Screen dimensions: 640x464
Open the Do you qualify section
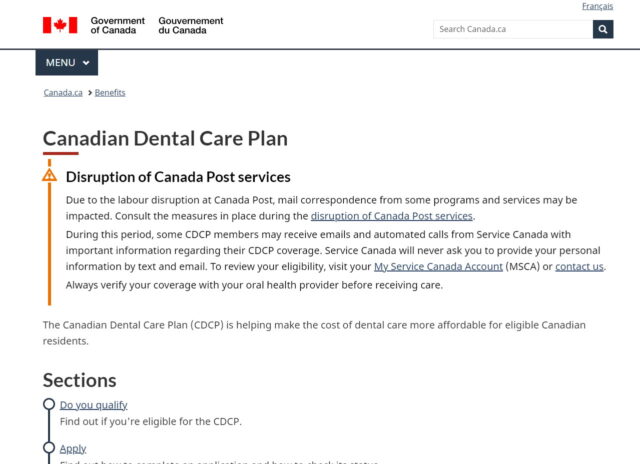tap(93, 405)
